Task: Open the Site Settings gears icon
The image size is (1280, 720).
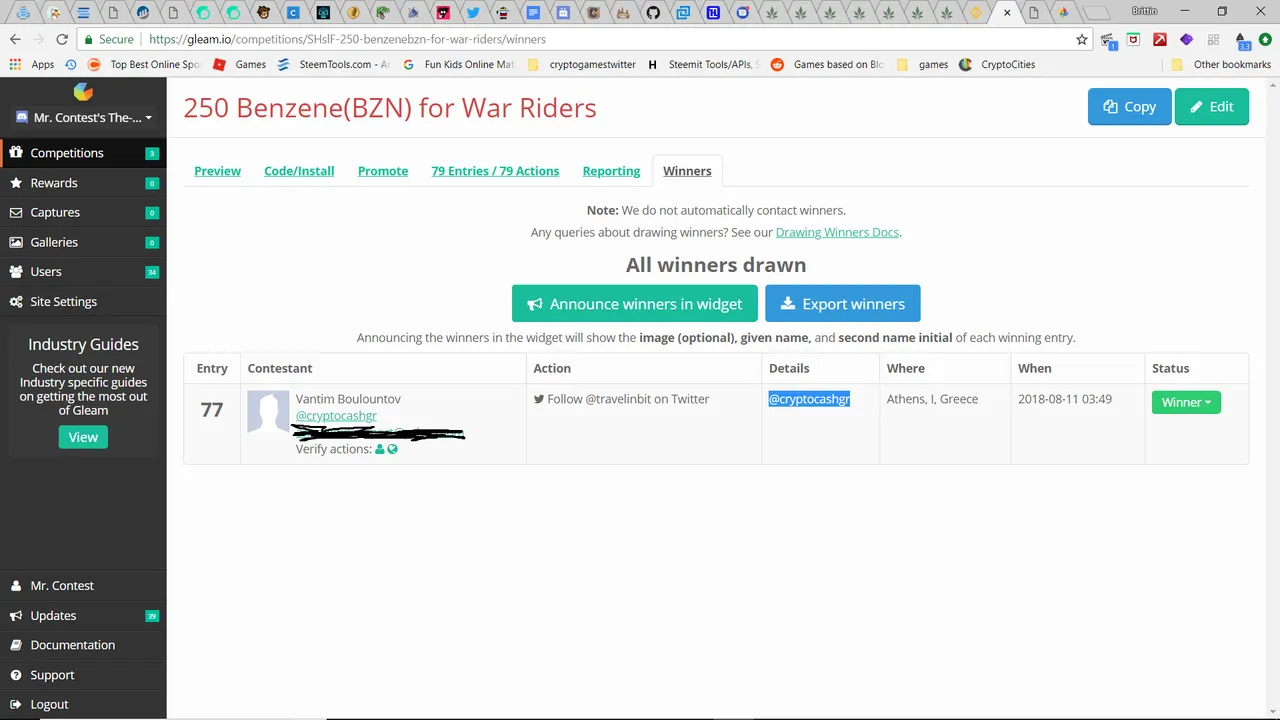Action: tap(16, 302)
